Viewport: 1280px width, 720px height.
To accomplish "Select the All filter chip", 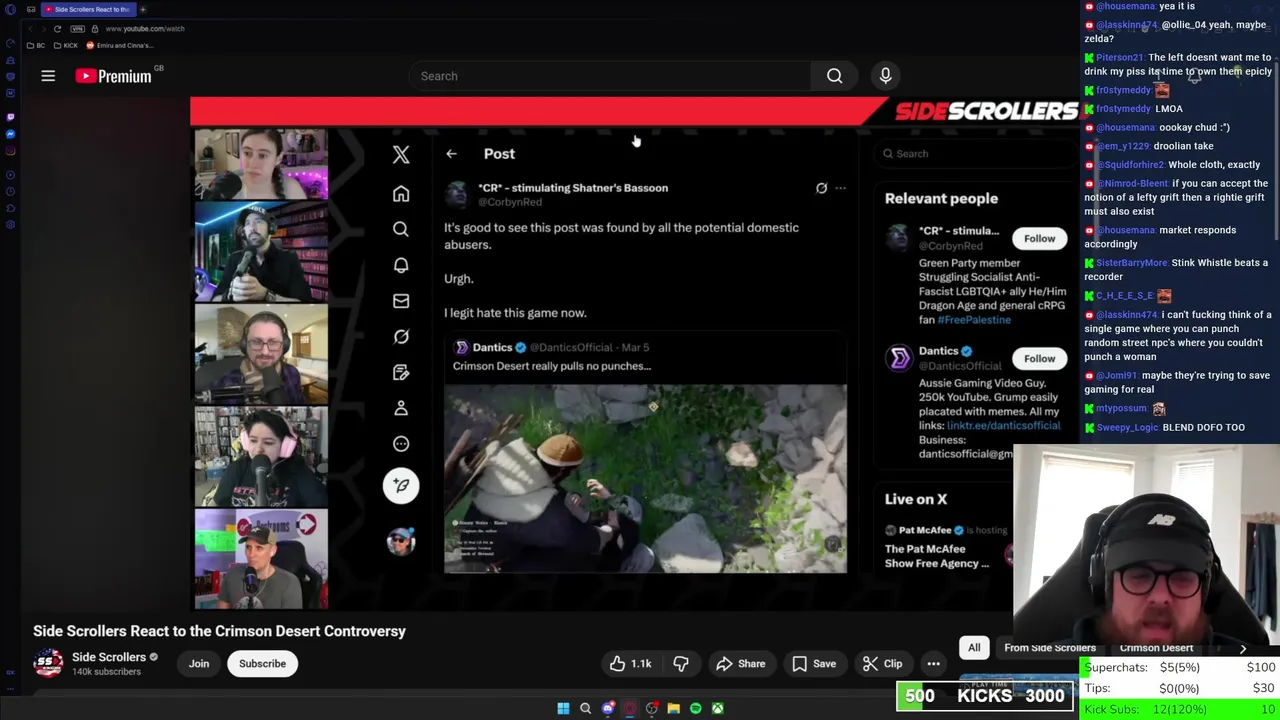I will 974,648.
